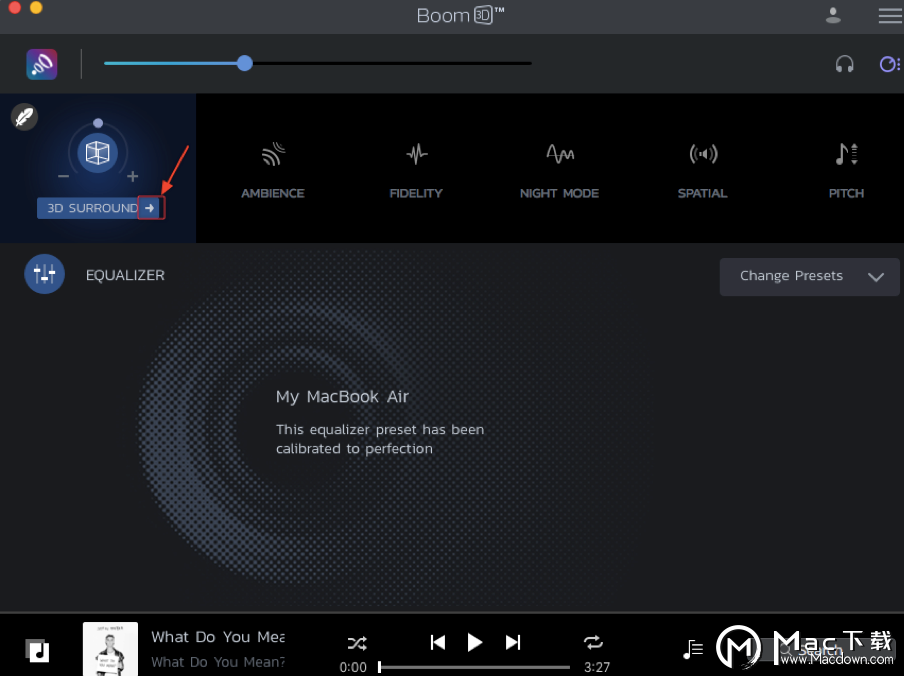Expand the Change Presets dropdown
This screenshot has width=904, height=676.
[x=809, y=277]
